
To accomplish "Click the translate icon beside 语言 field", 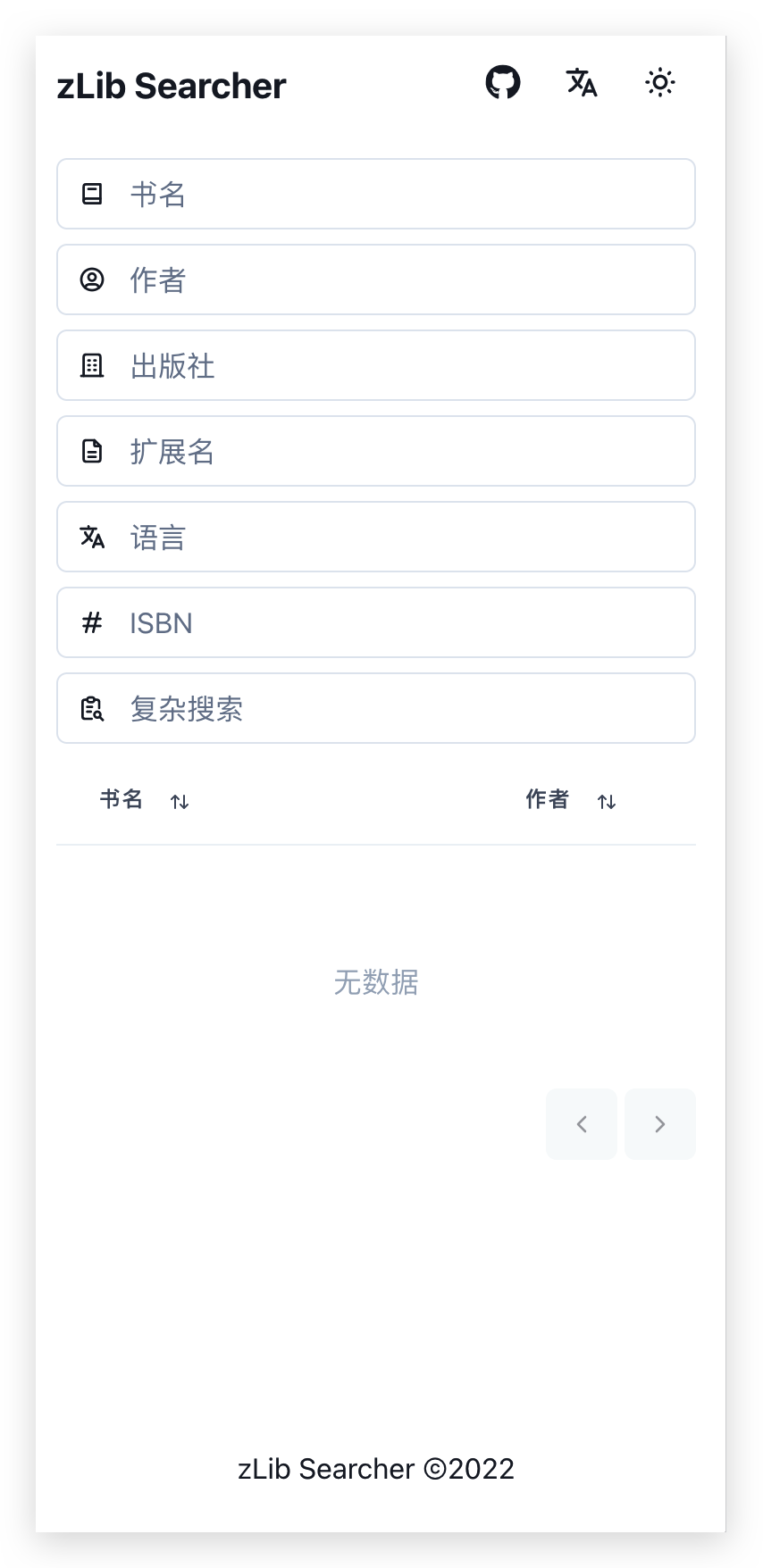I will [92, 537].
